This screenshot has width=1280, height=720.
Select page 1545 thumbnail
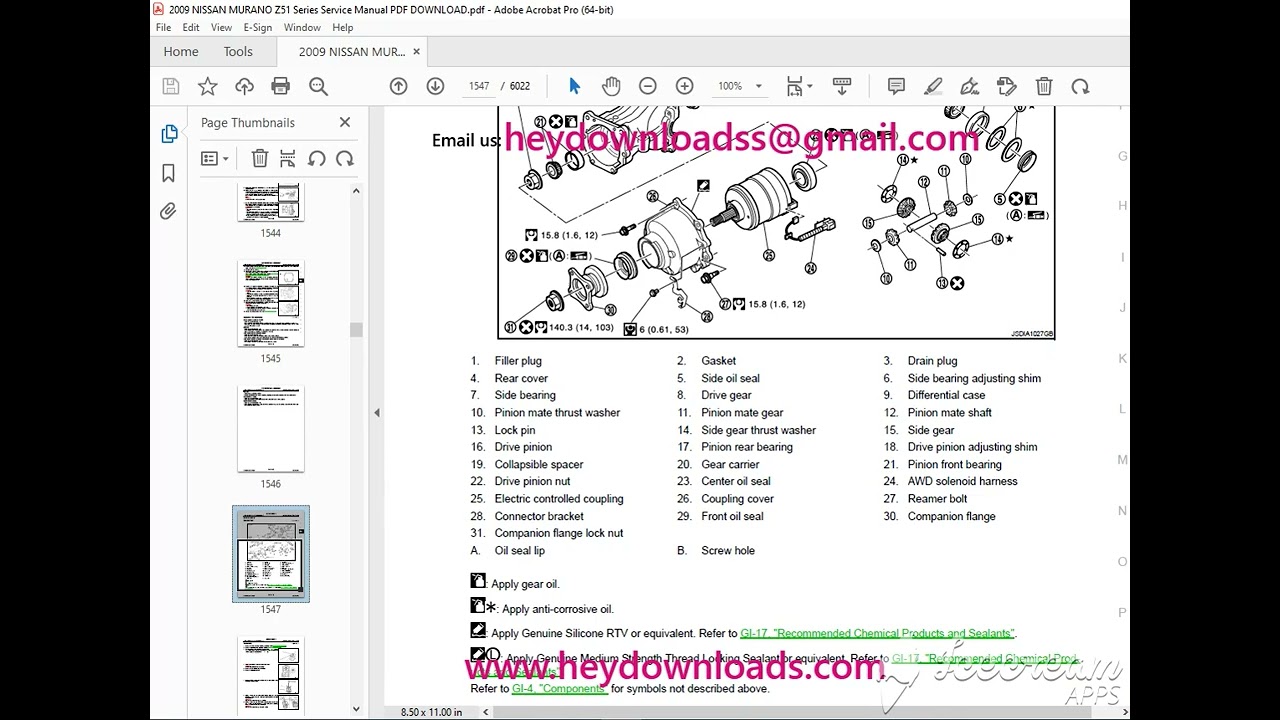tap(270, 304)
